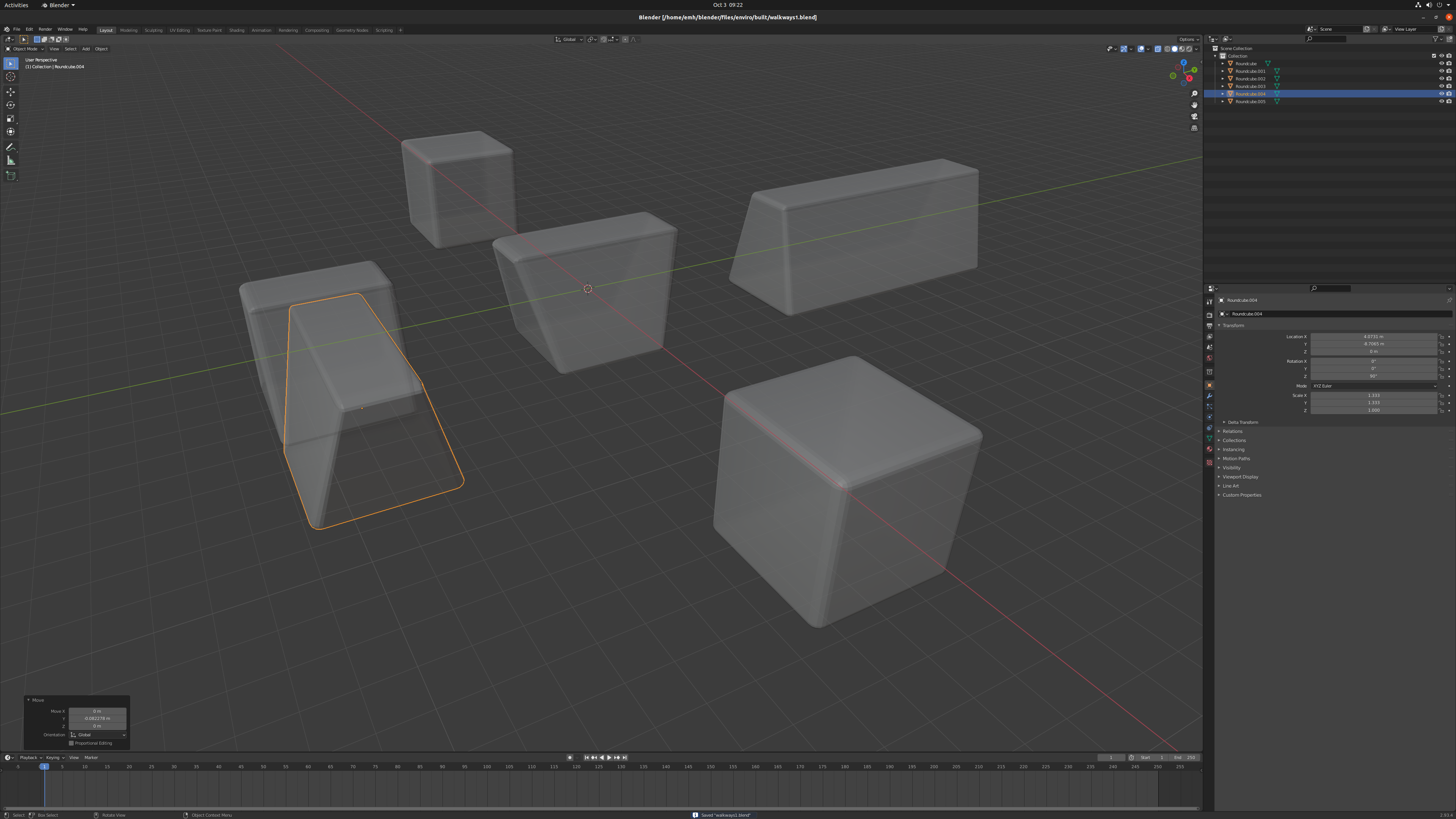This screenshot has width=1456, height=819.
Task: Switch orthographic/perspective with the grid icon
Action: pos(1194,128)
